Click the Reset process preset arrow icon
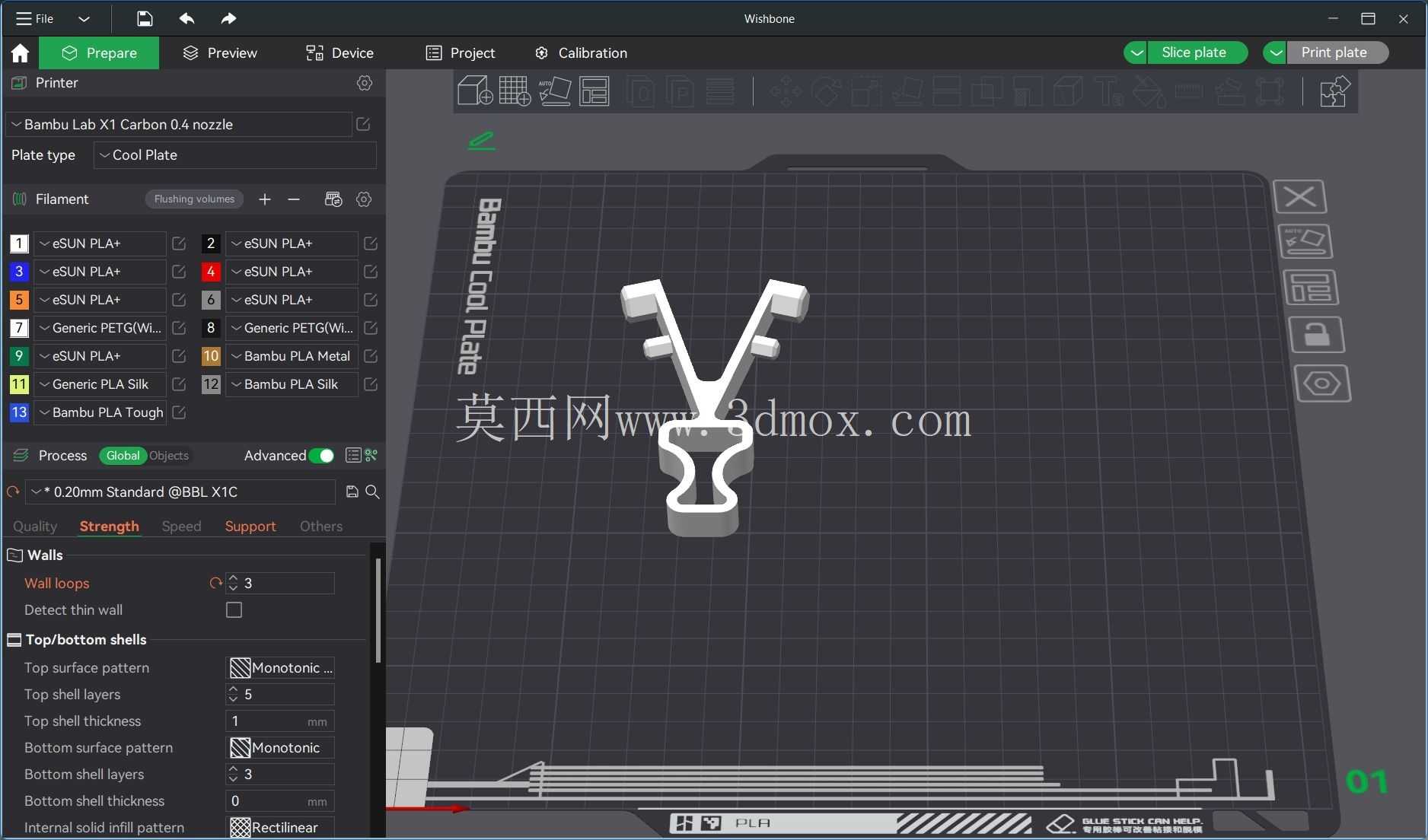Viewport: 1428px width, 840px height. [x=13, y=492]
